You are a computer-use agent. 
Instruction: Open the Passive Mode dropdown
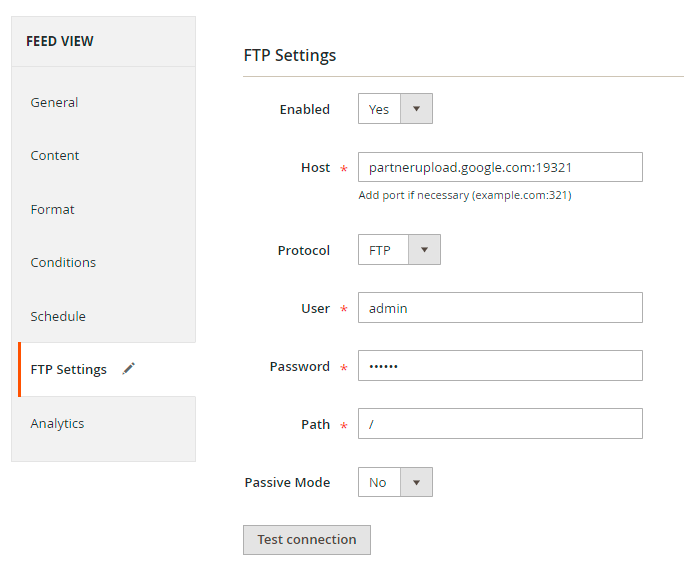[x=416, y=482]
